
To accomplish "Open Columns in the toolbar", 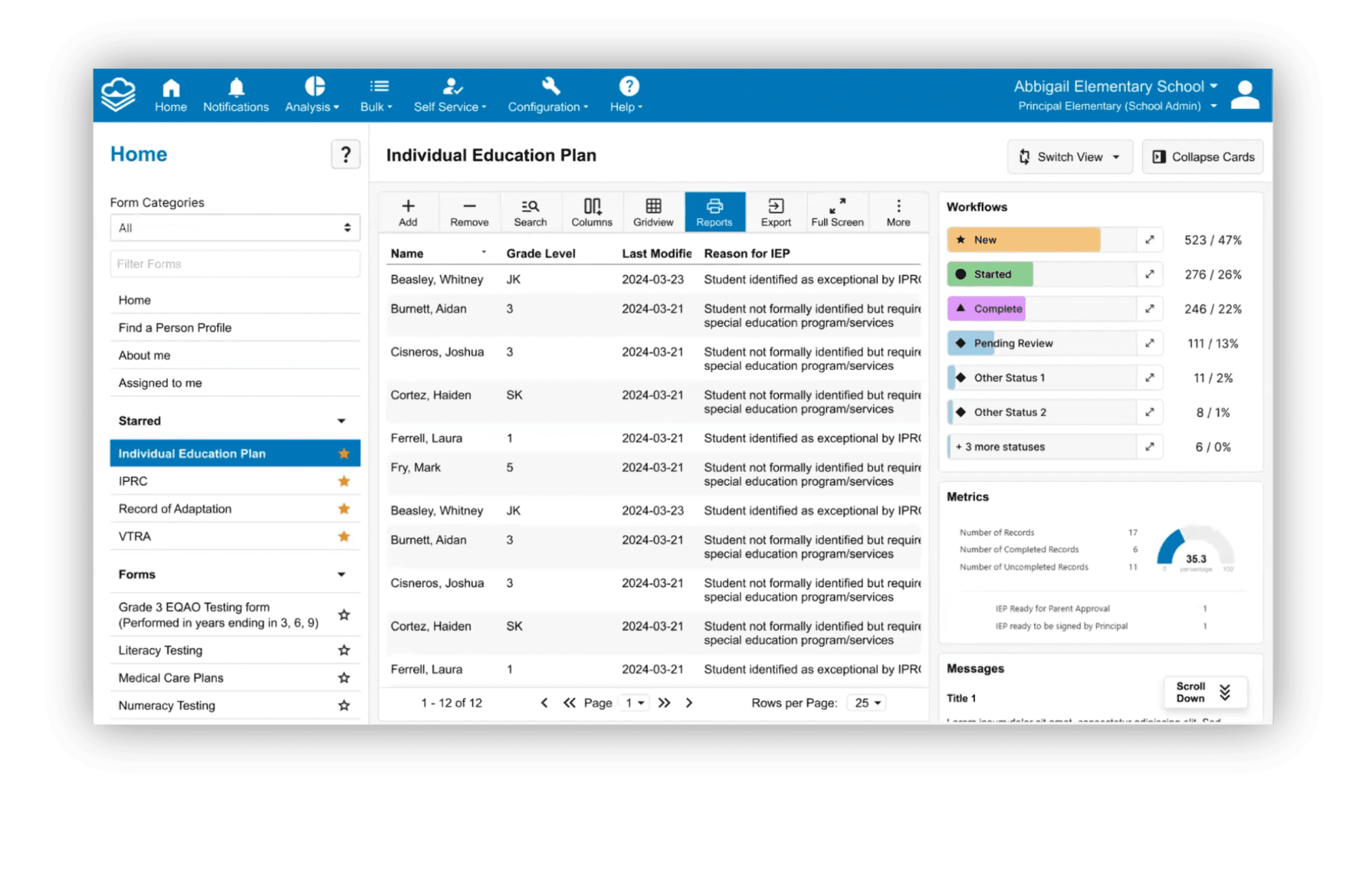I will pos(592,212).
